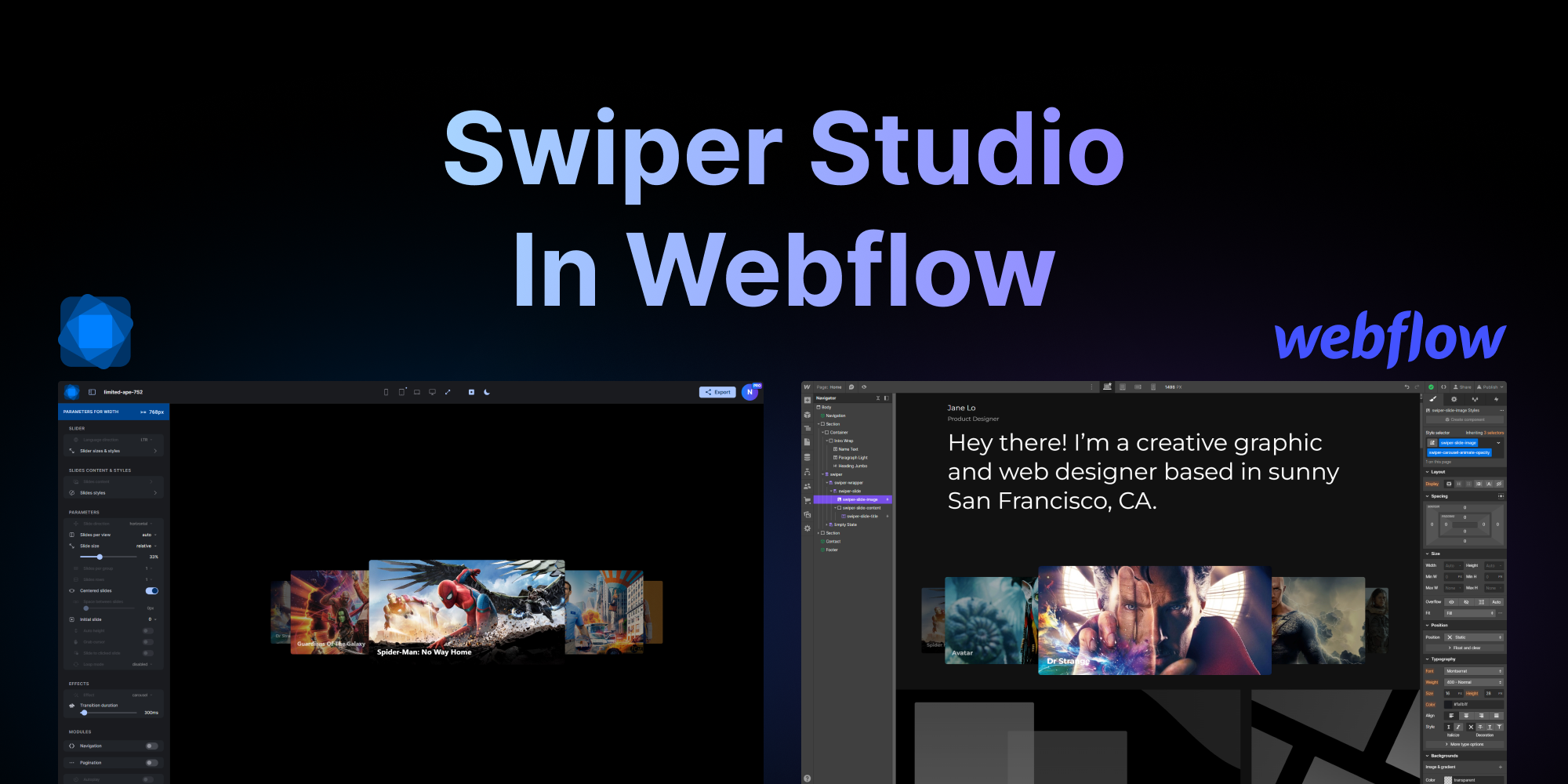The image size is (1568, 784).
Task: Set Overflow to Auto
Action: point(1496,602)
